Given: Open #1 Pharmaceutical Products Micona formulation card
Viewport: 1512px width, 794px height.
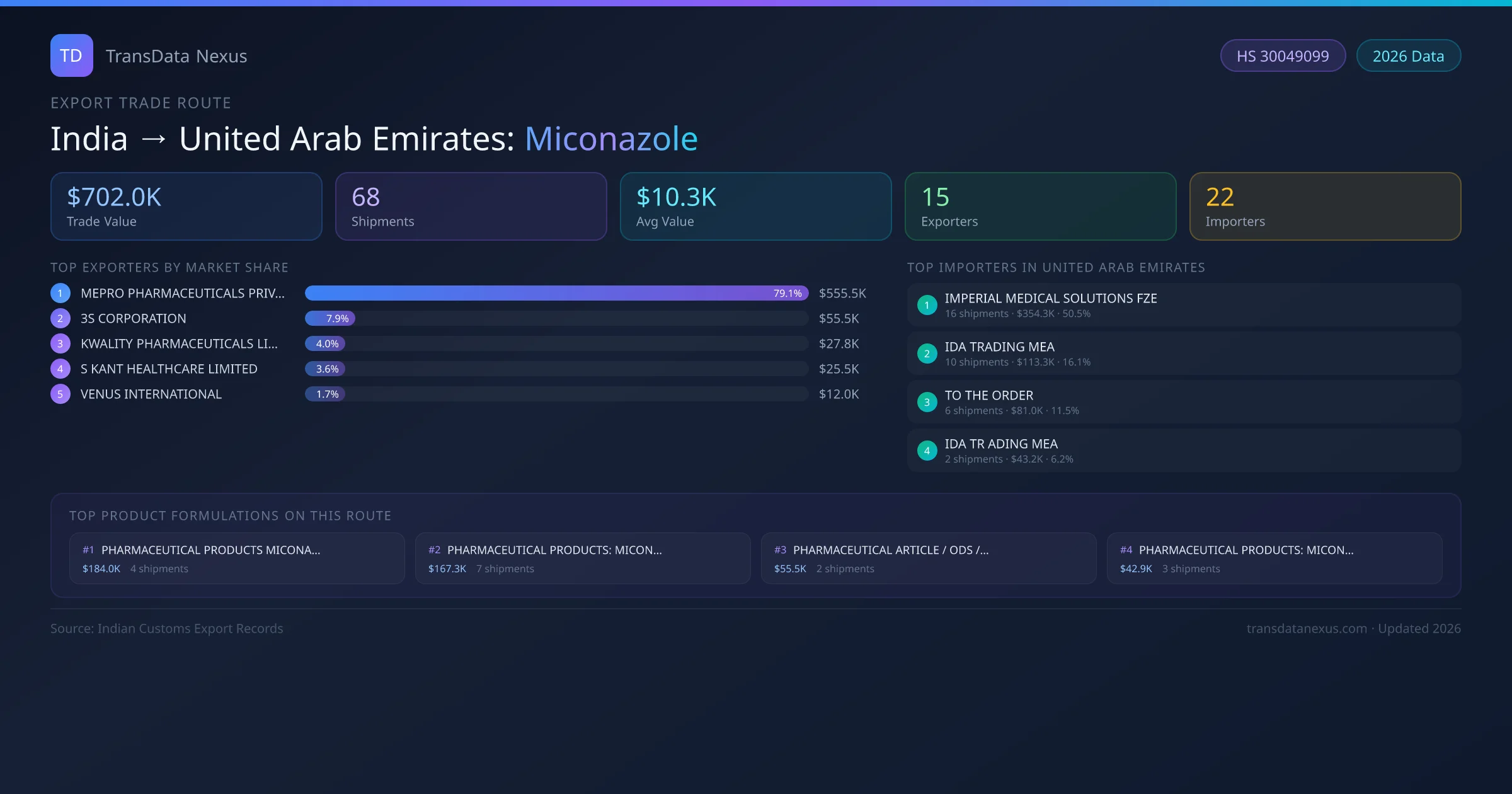Looking at the screenshot, I should [236, 558].
